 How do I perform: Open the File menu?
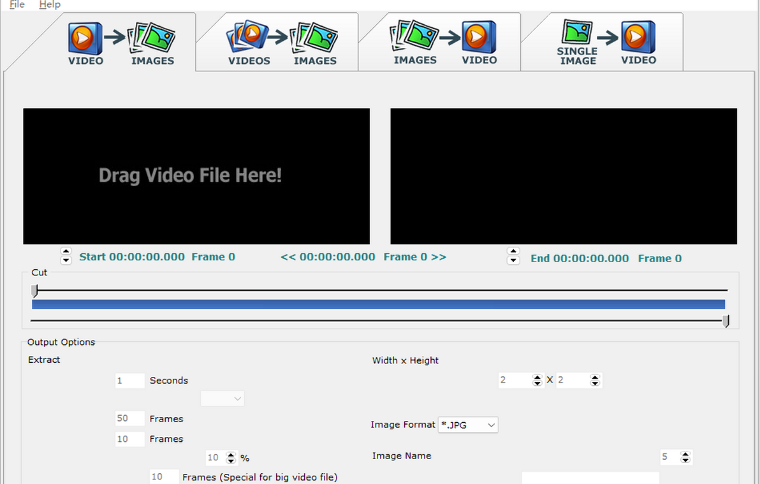[x=17, y=4]
